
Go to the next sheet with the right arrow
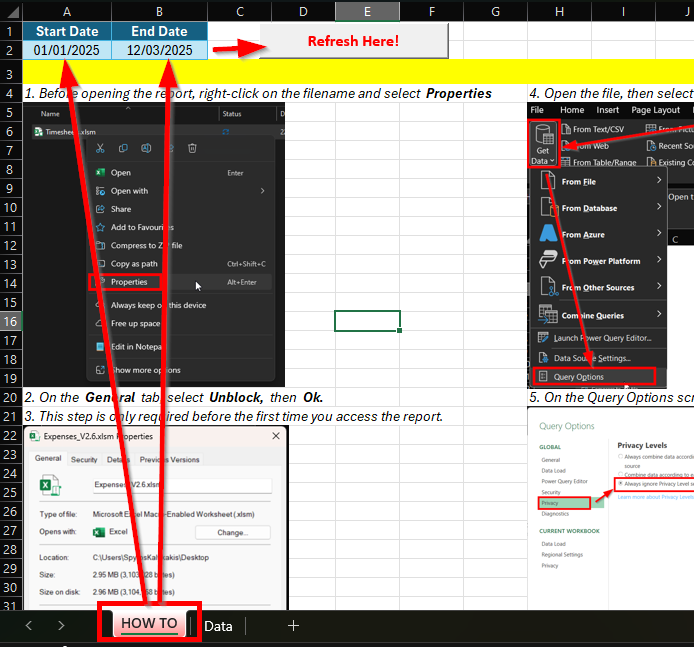click(61, 625)
